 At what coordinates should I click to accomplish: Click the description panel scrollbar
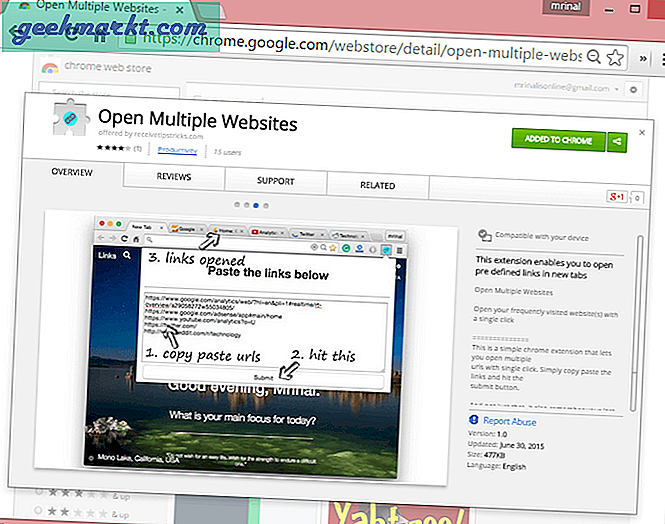[x=634, y=320]
